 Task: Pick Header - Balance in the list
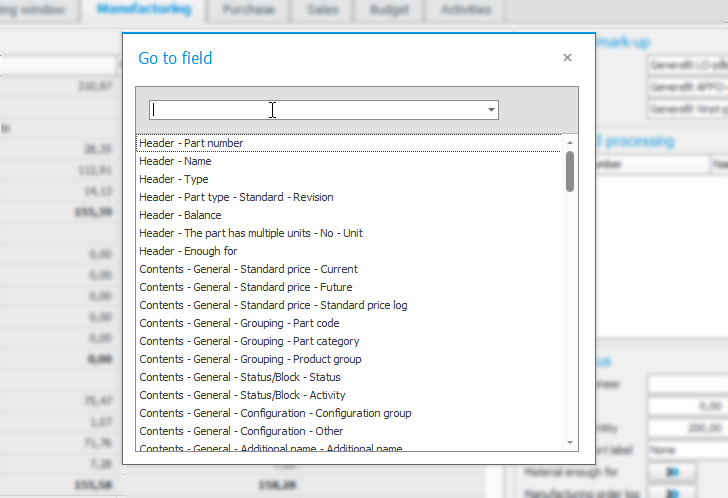pyautogui.click(x=180, y=215)
